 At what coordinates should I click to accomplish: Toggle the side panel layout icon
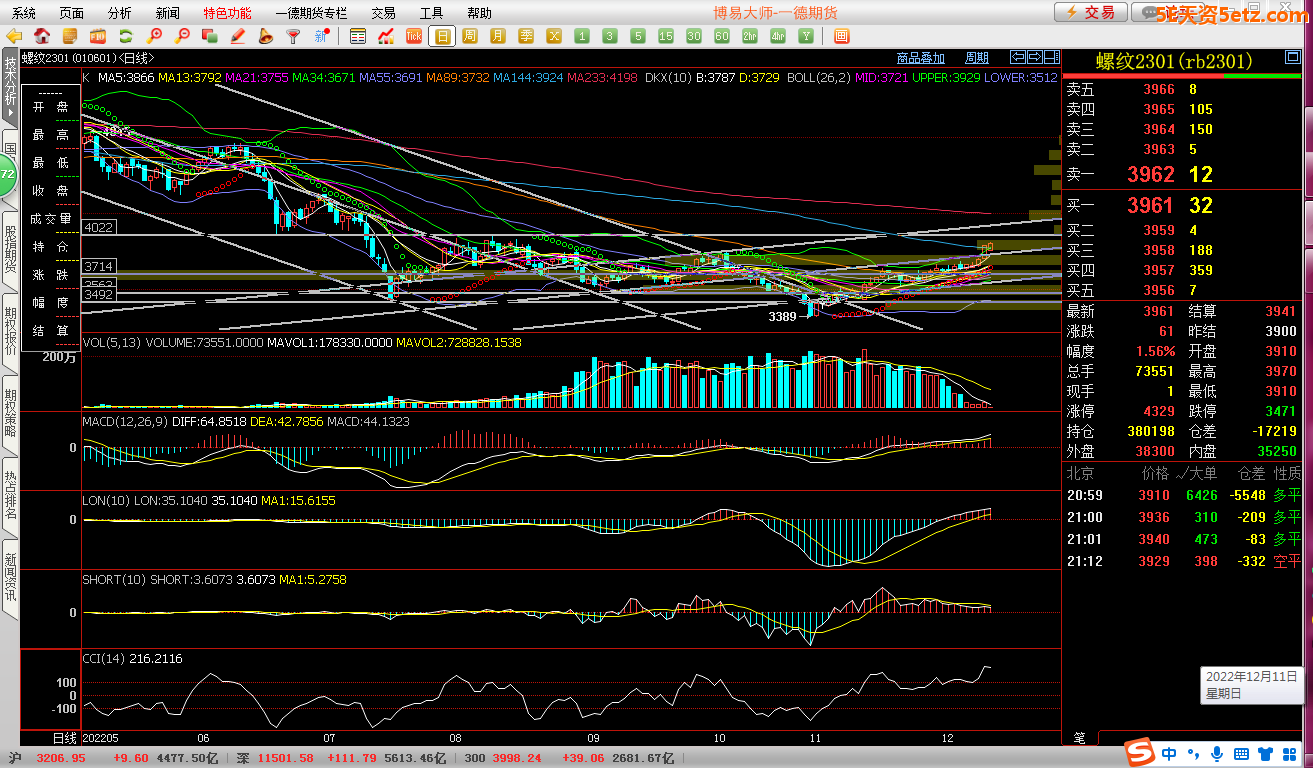pos(1052,57)
